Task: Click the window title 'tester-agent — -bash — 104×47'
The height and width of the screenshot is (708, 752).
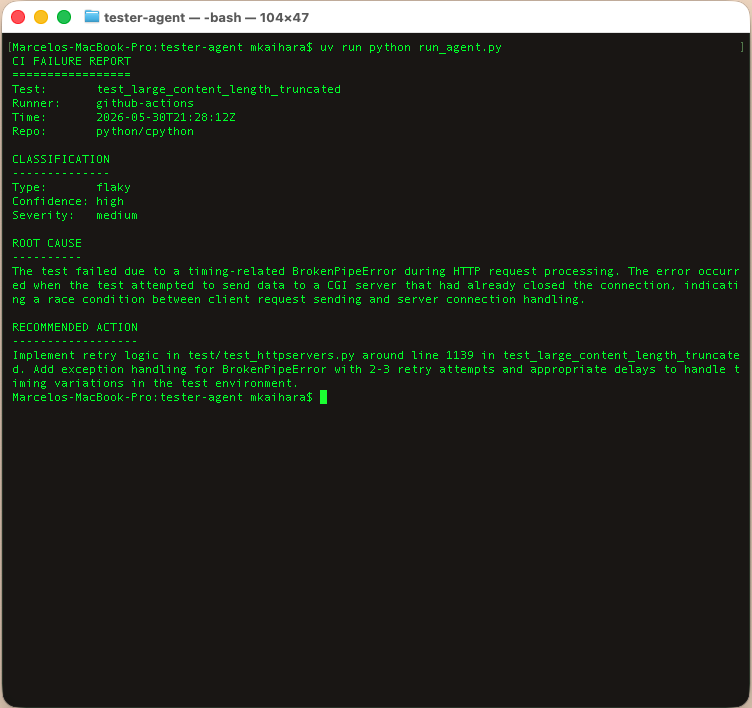Action: click(x=206, y=18)
